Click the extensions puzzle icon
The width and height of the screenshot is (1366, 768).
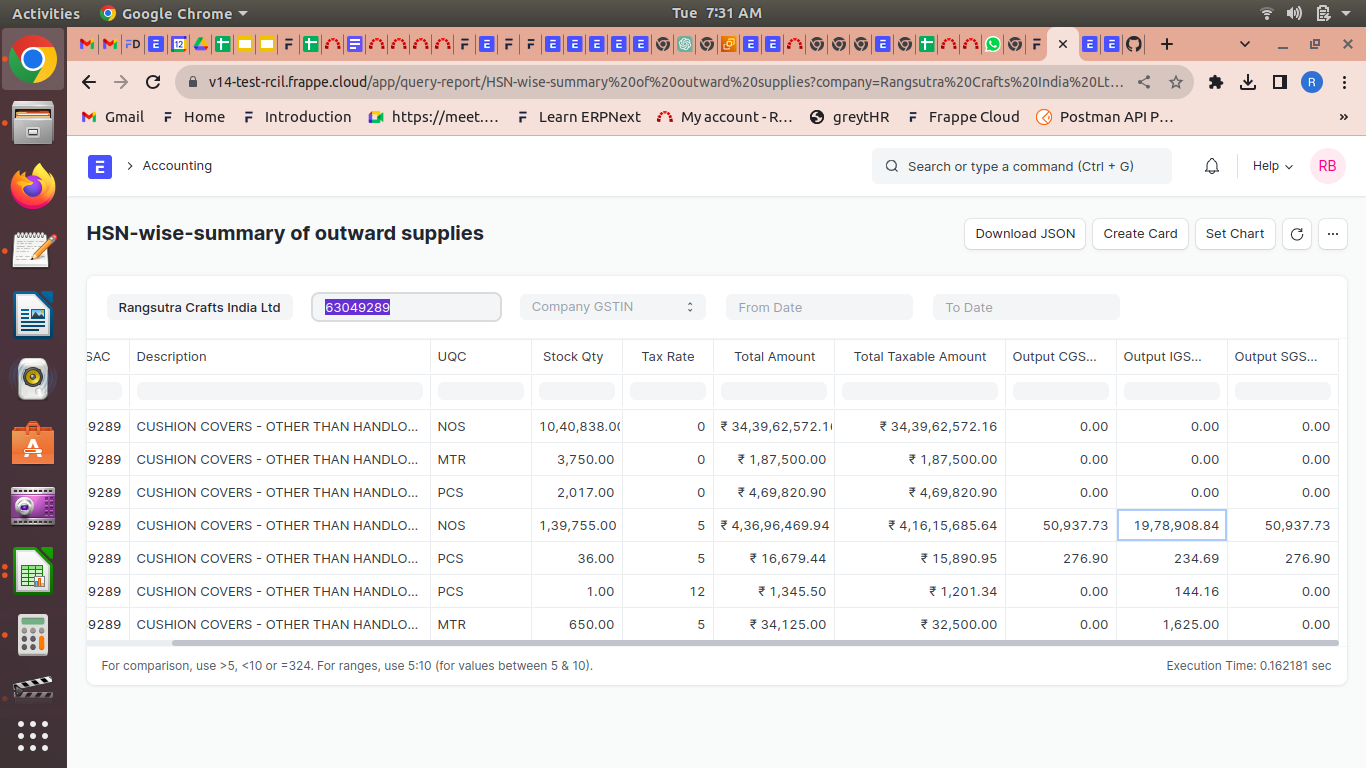pos(1215,82)
